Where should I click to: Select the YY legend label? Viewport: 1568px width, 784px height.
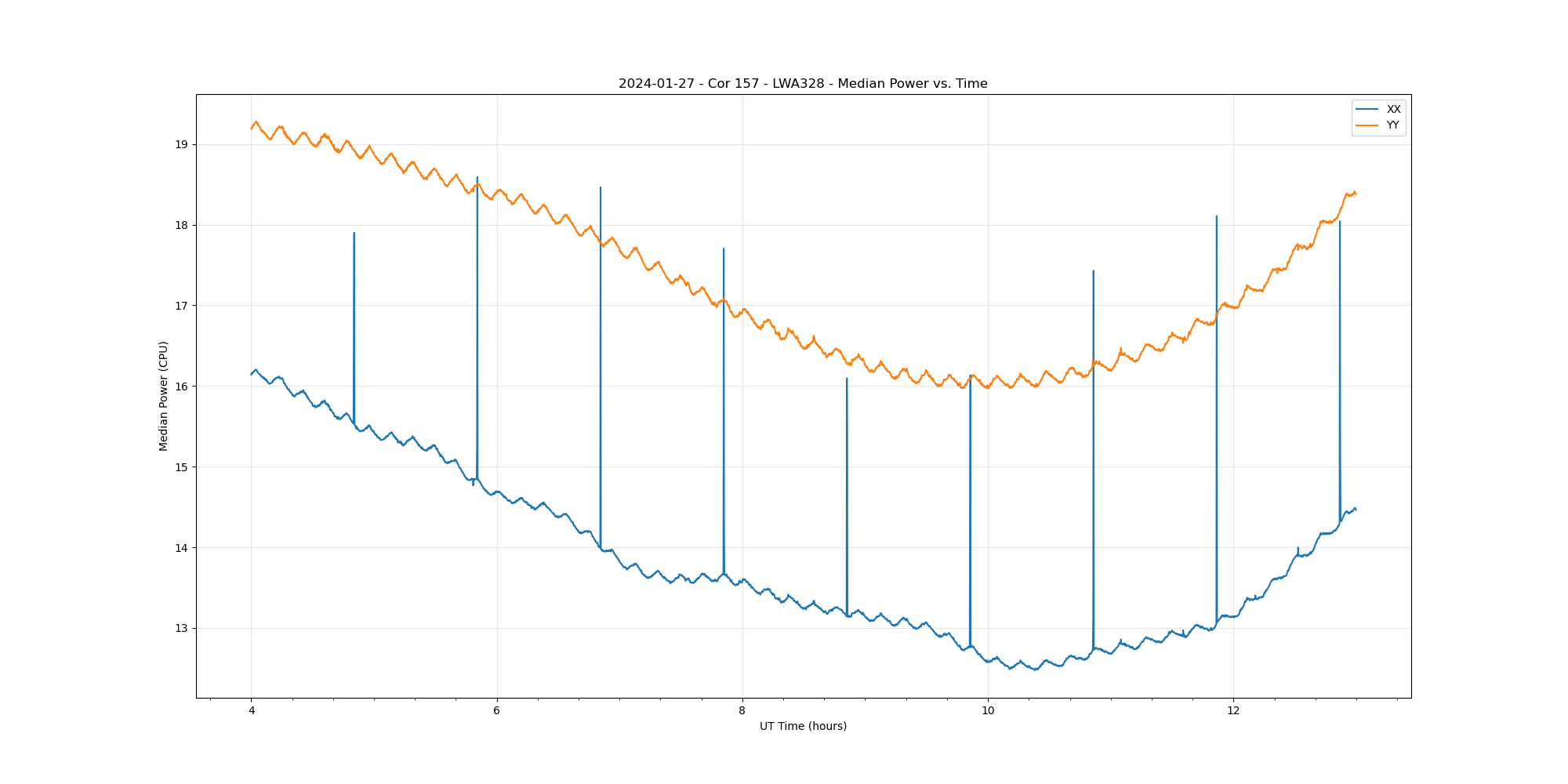click(x=1392, y=125)
